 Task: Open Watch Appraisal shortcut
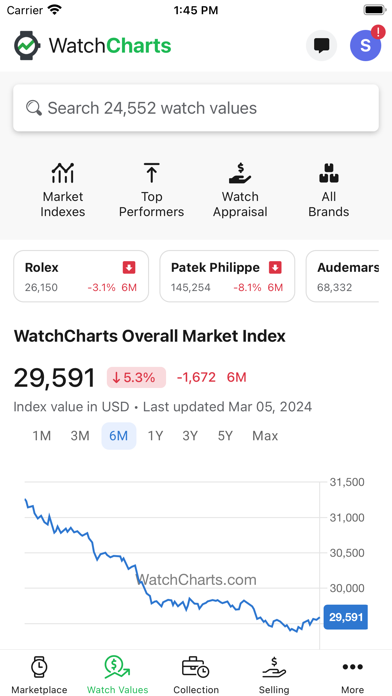pyautogui.click(x=240, y=190)
